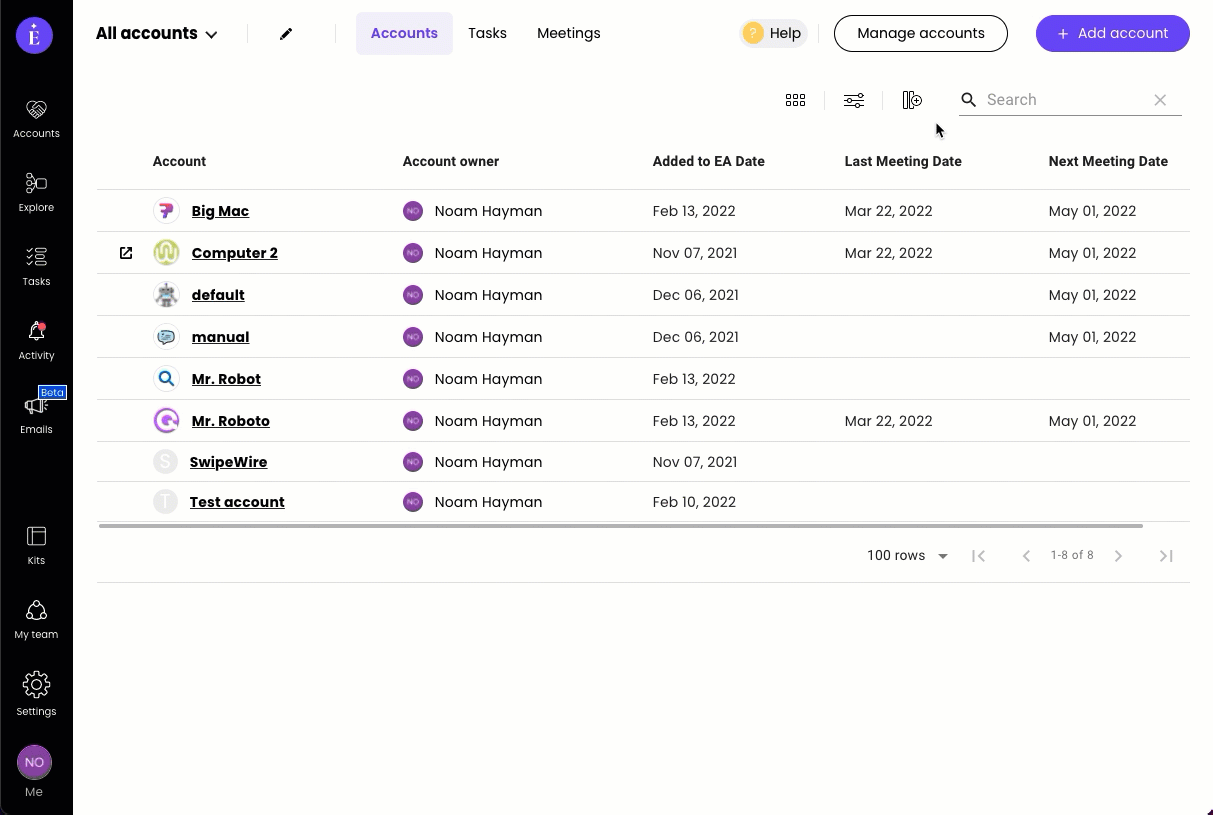
Task: Switch to the Tasks tab
Action: [487, 33]
